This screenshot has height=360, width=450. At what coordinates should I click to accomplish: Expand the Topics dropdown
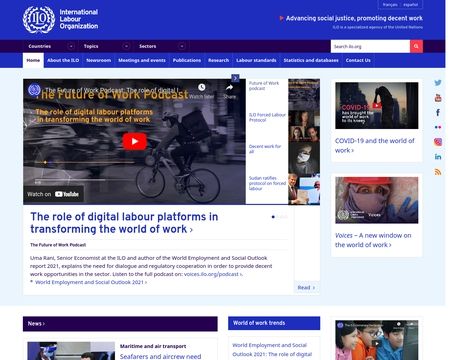point(126,46)
